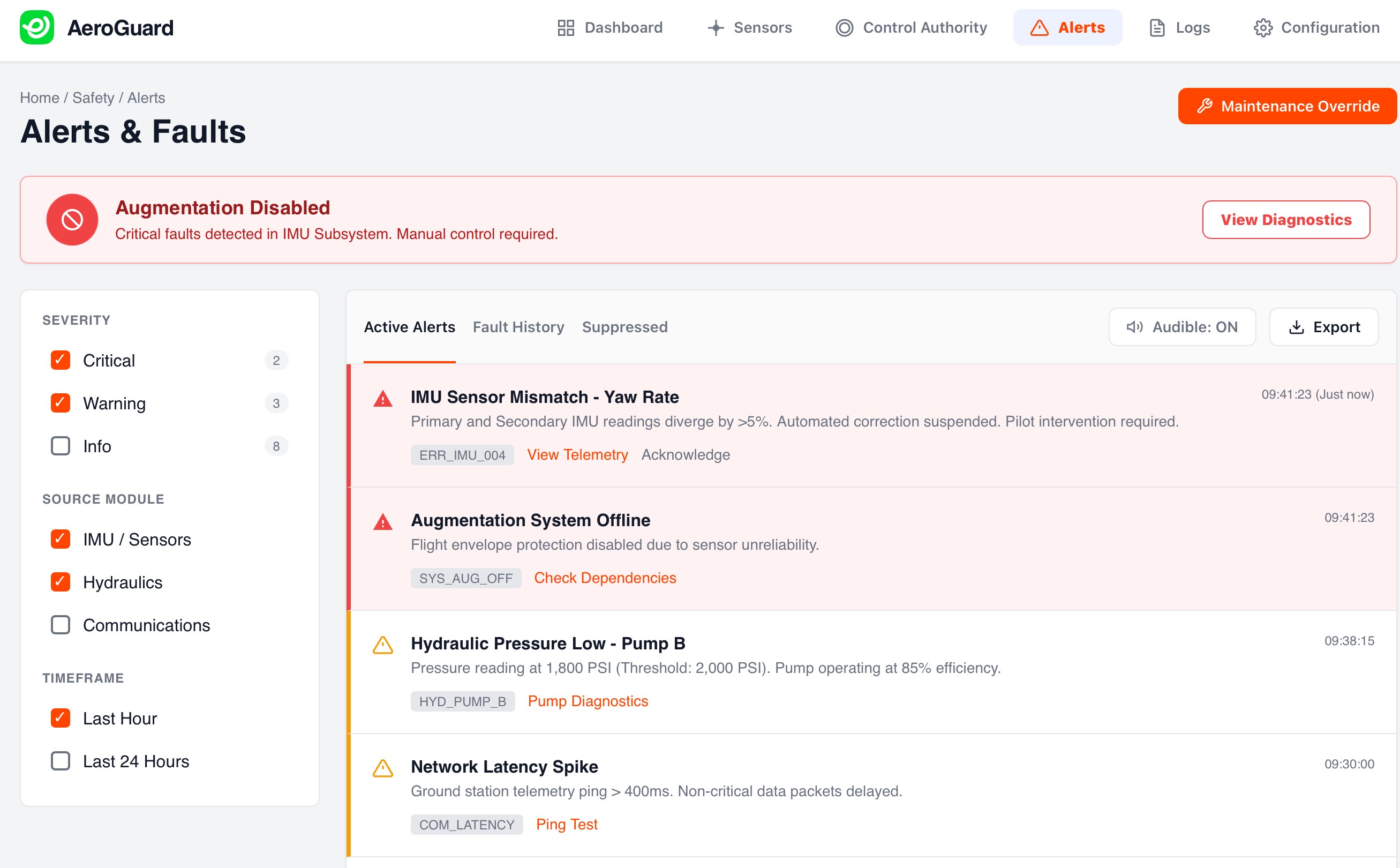The image size is (1400, 868).
Task: Check the Communications source module filter
Action: click(60, 625)
